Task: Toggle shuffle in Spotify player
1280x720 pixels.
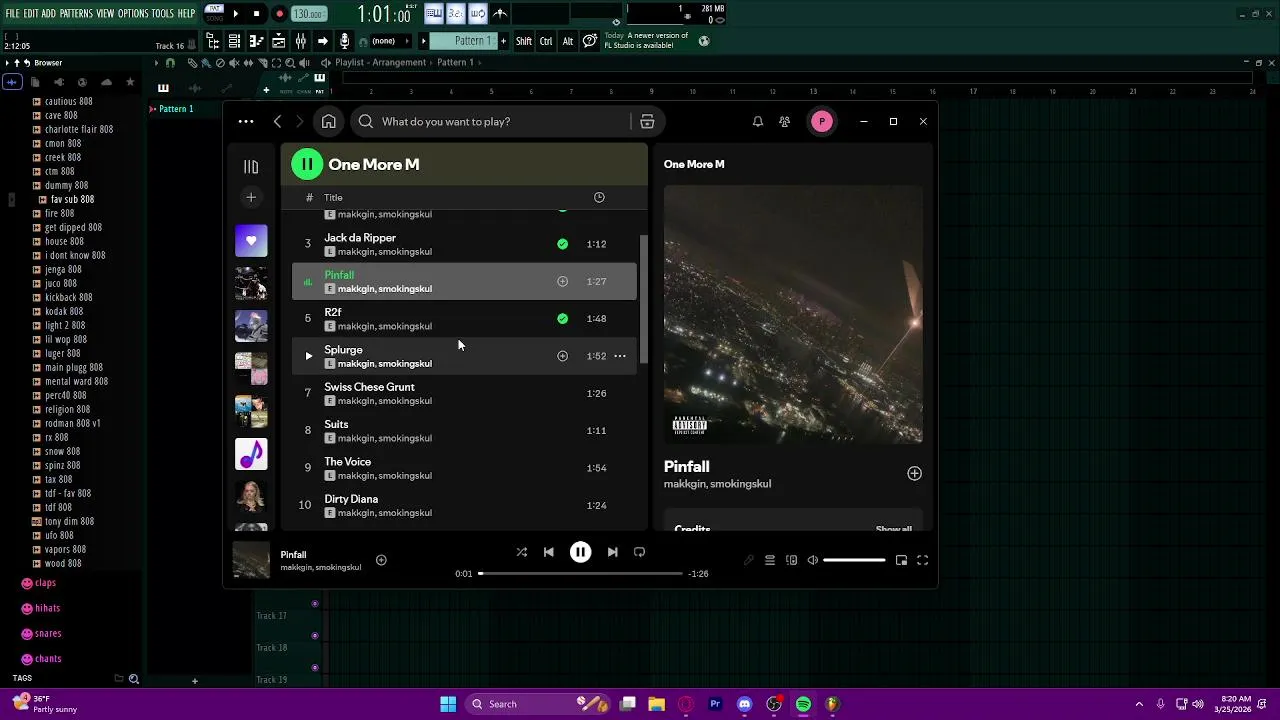Action: (x=521, y=552)
